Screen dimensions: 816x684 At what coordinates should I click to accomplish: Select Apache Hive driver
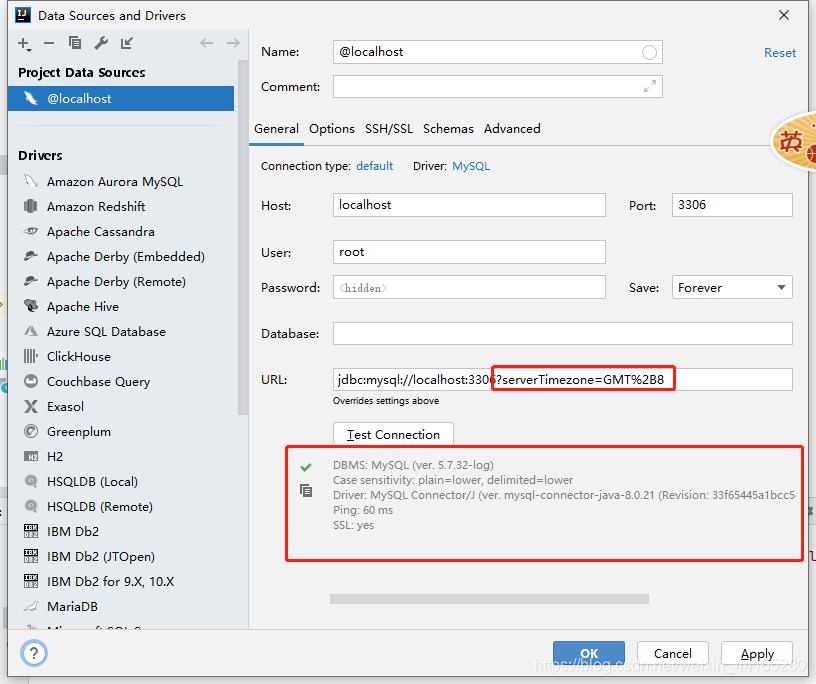pyautogui.click(x=83, y=307)
